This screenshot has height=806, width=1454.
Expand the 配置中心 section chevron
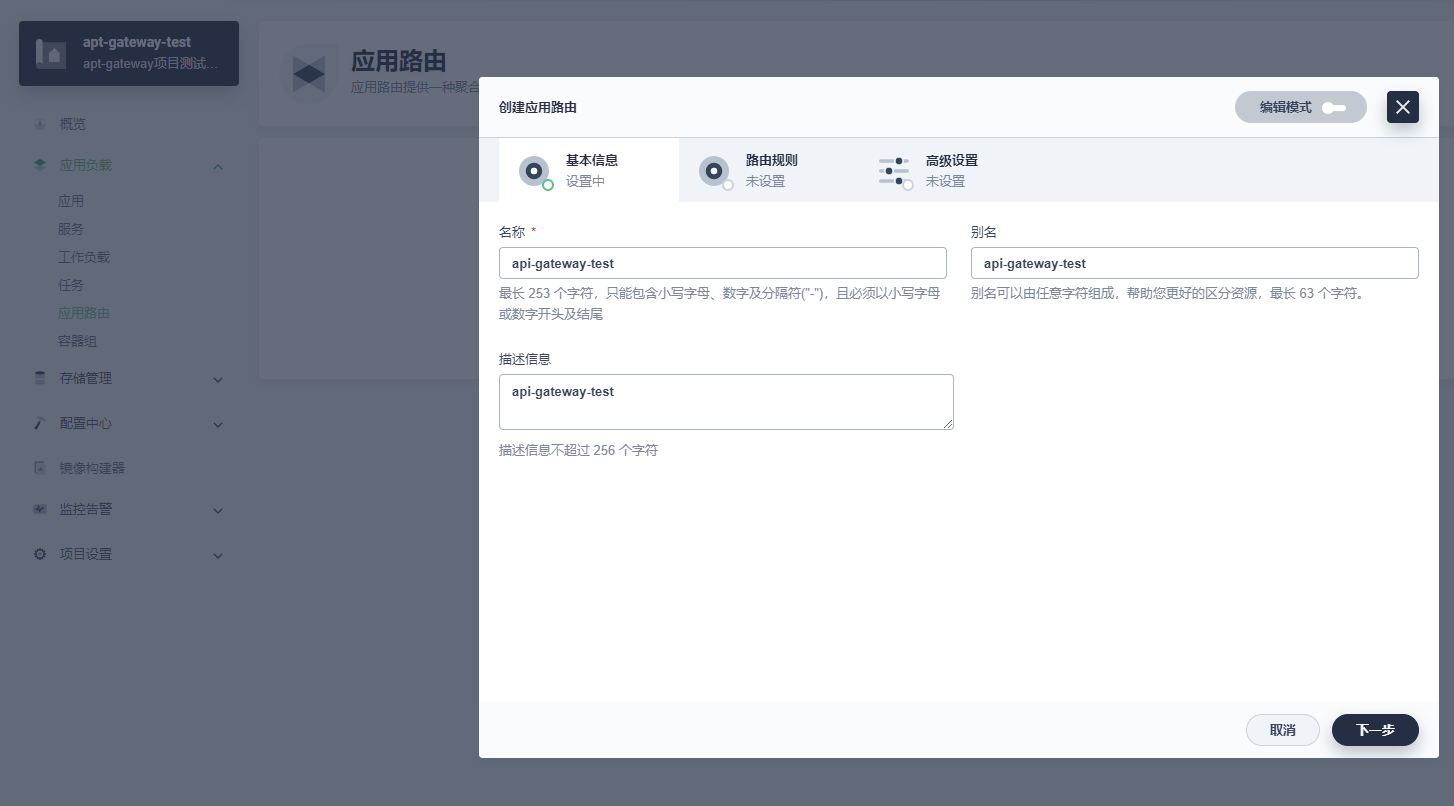click(218, 424)
